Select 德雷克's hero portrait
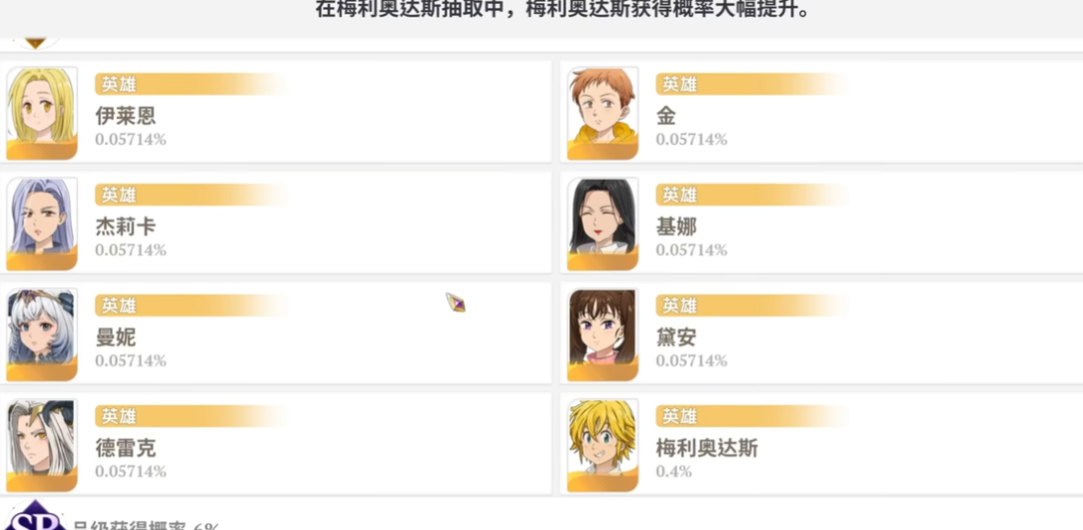Screen dimensions: 1083x530 point(42,445)
